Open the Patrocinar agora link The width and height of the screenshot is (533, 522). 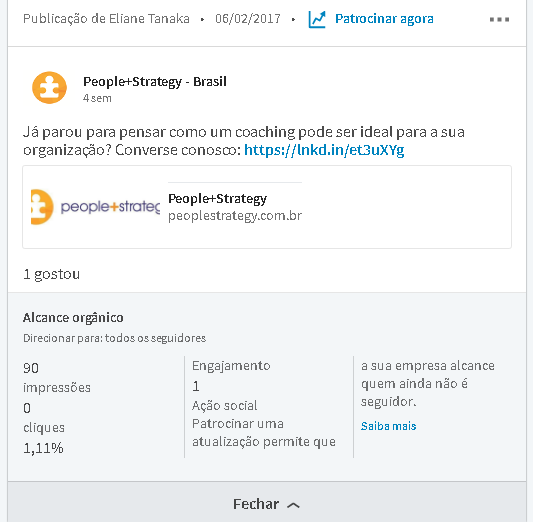(x=384, y=19)
